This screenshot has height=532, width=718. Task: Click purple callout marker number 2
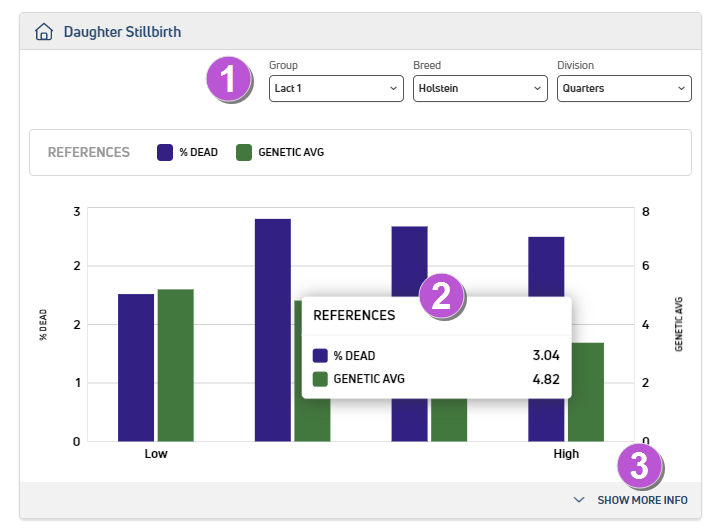click(x=442, y=297)
